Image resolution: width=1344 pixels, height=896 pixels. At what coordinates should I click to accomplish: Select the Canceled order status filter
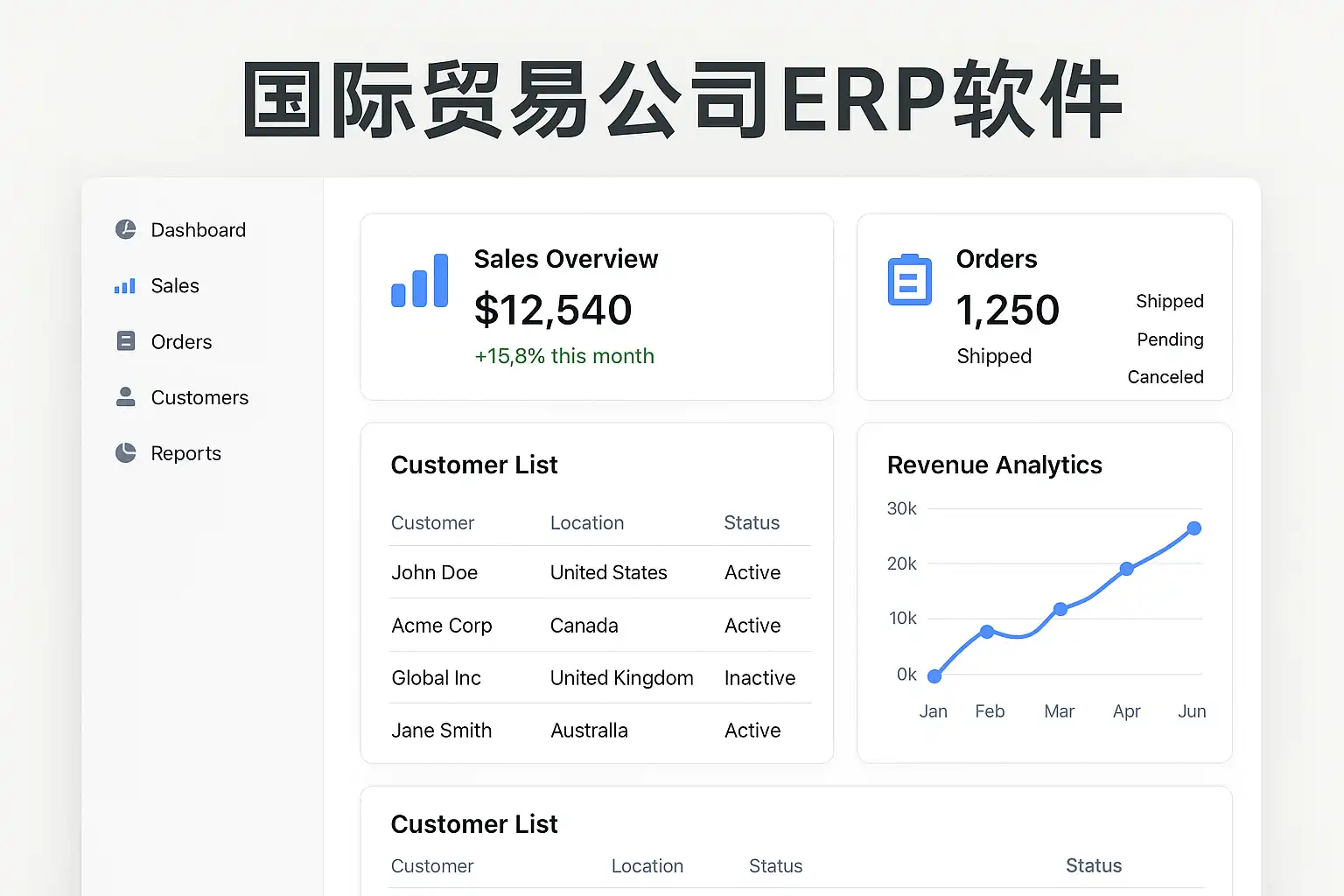(x=1165, y=377)
